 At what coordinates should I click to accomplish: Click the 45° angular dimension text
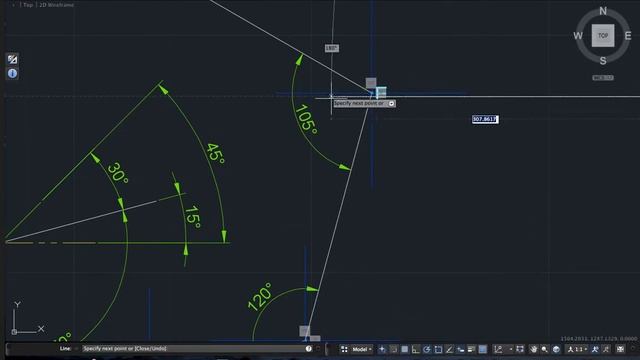(x=215, y=153)
